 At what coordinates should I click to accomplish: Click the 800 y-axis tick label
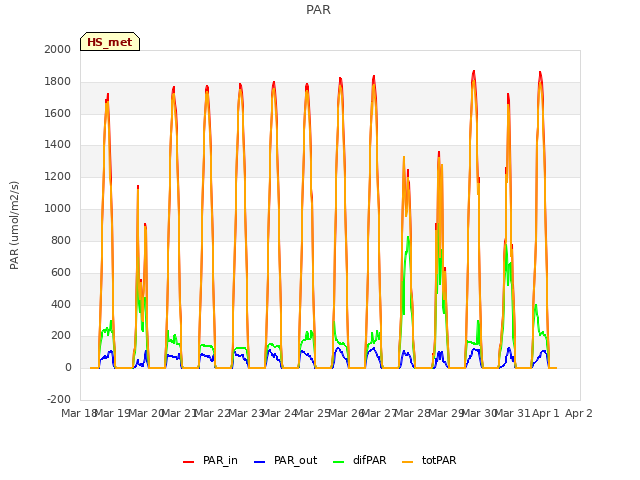[61, 240]
